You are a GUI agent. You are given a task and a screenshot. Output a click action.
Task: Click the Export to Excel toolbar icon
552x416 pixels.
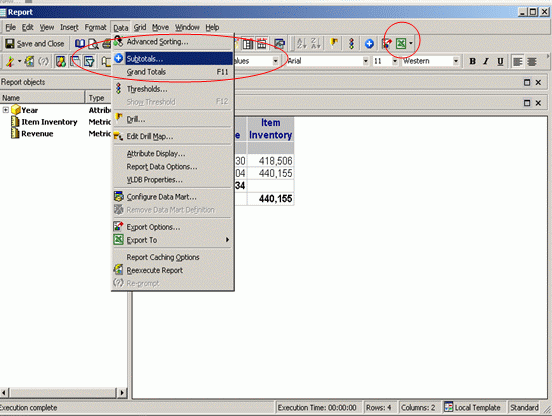point(401,44)
